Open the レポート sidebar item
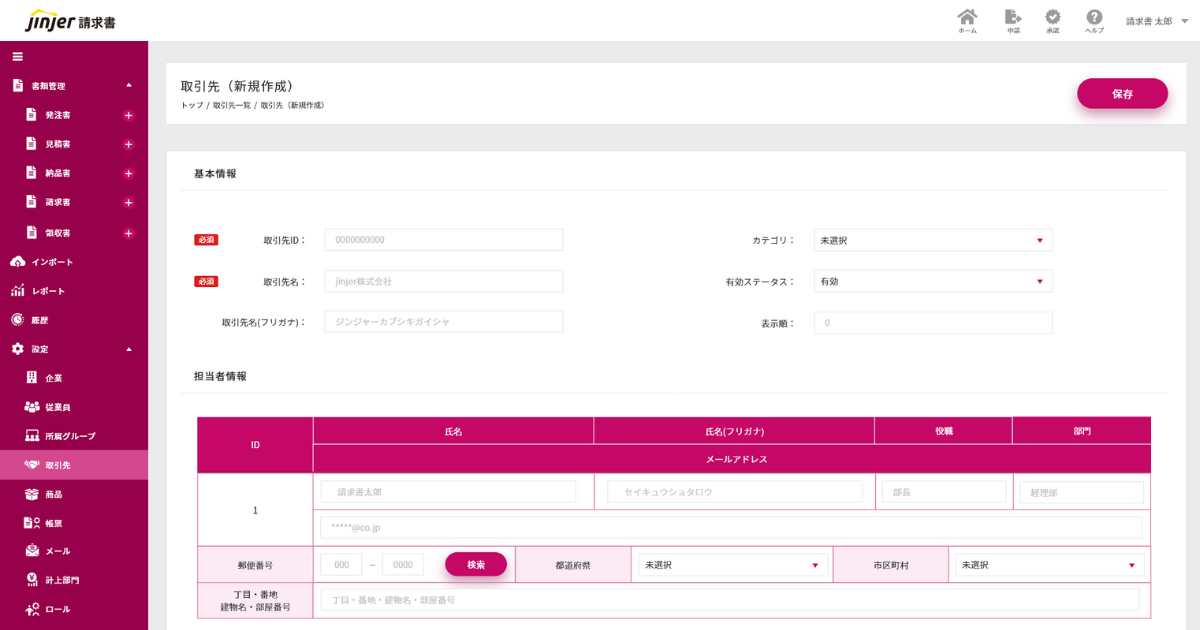Screen dimensions: 1200x630 pyautogui.click(x=48, y=291)
